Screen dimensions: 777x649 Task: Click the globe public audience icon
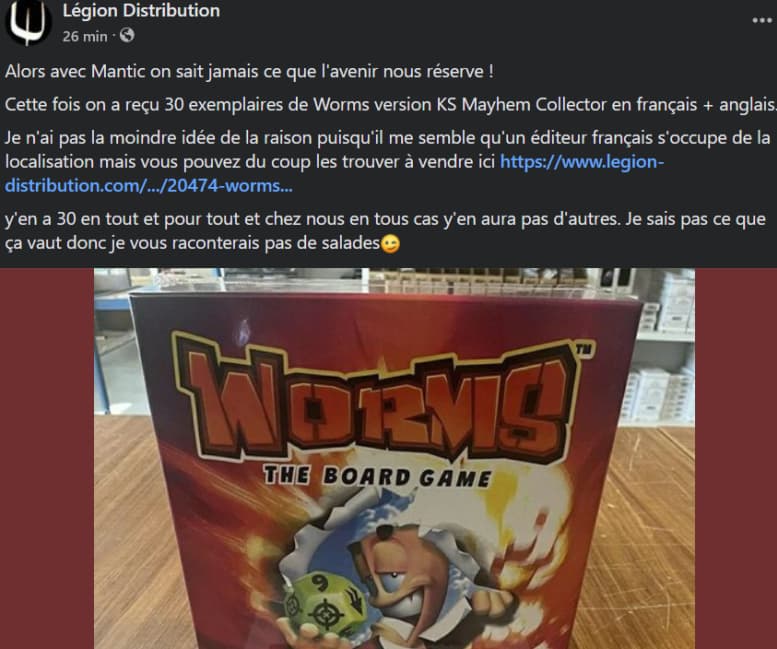coord(127,35)
